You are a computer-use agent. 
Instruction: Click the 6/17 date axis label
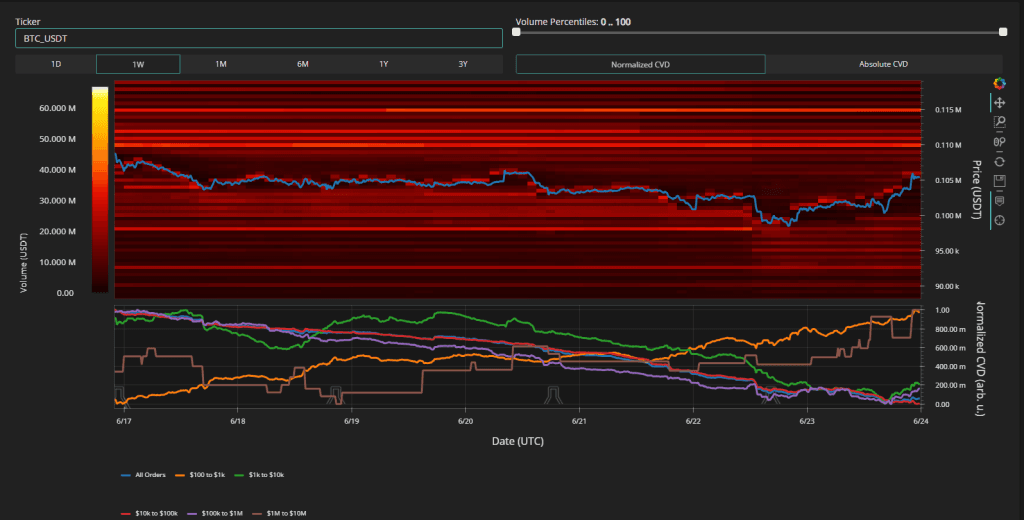pos(123,421)
